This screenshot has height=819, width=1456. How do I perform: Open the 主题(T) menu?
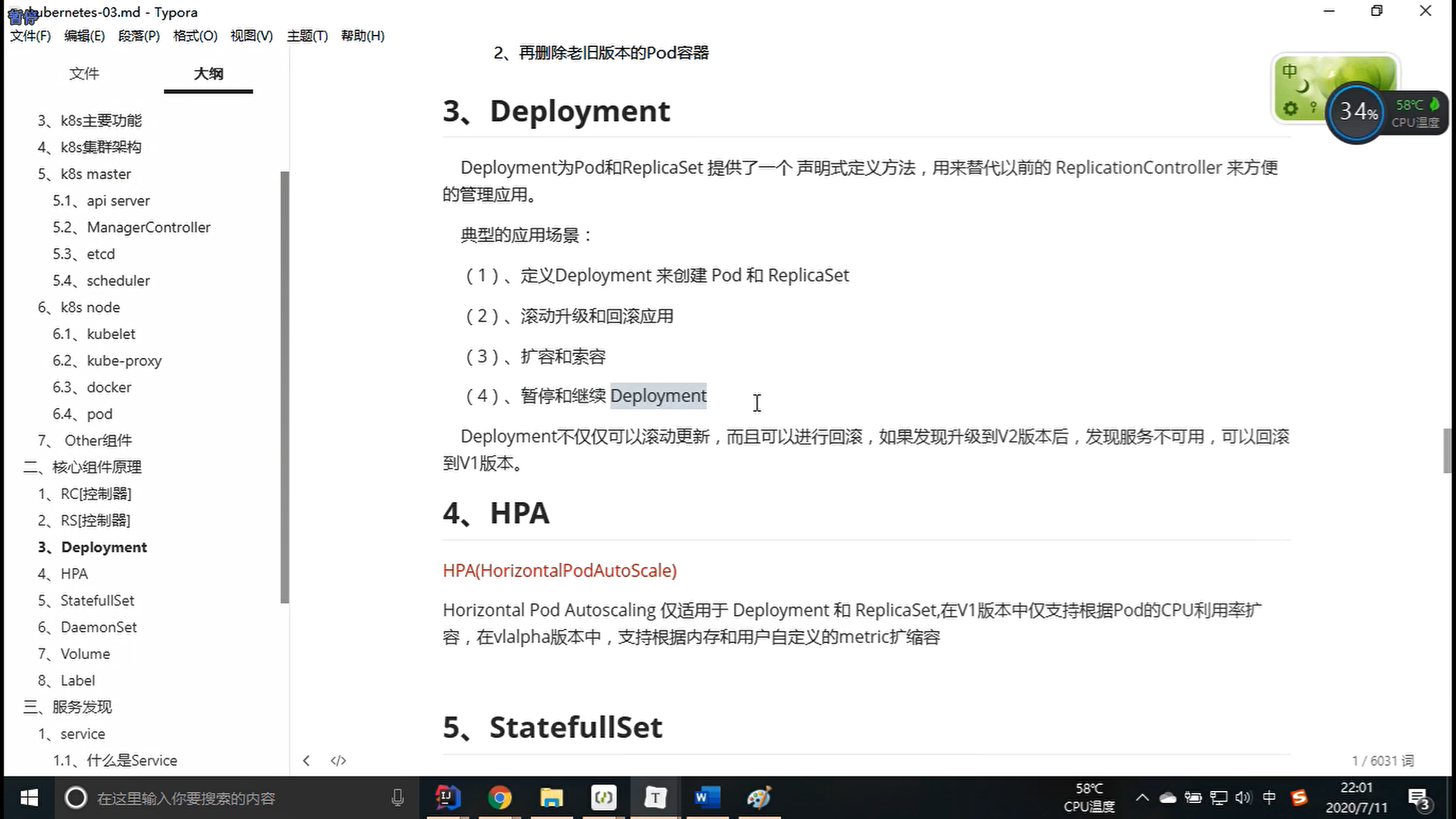point(307,36)
